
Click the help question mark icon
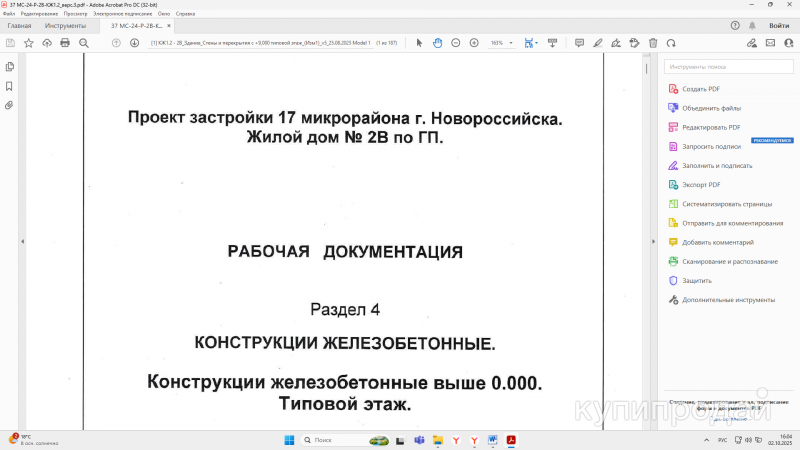pyautogui.click(x=735, y=26)
